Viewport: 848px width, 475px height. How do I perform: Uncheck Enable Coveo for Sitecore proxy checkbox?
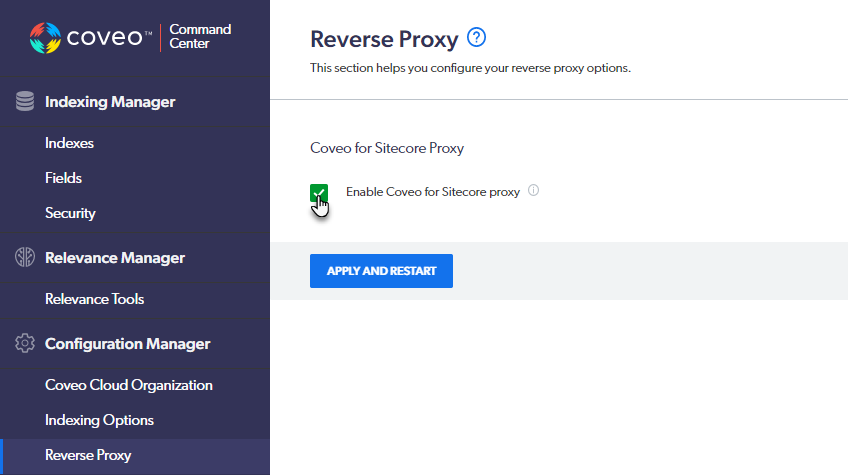319,193
